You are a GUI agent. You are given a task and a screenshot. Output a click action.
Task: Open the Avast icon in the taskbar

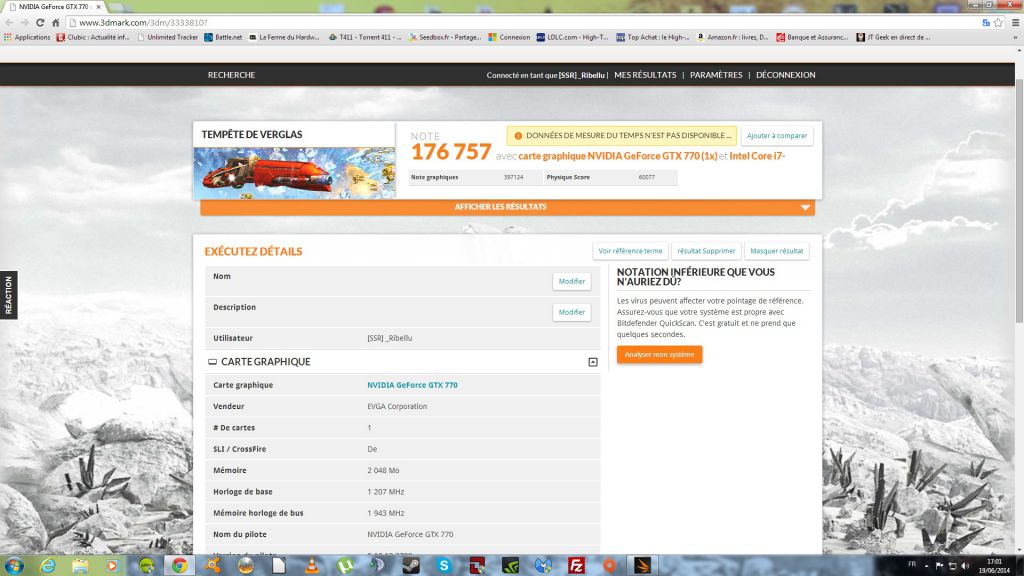tap(212, 566)
